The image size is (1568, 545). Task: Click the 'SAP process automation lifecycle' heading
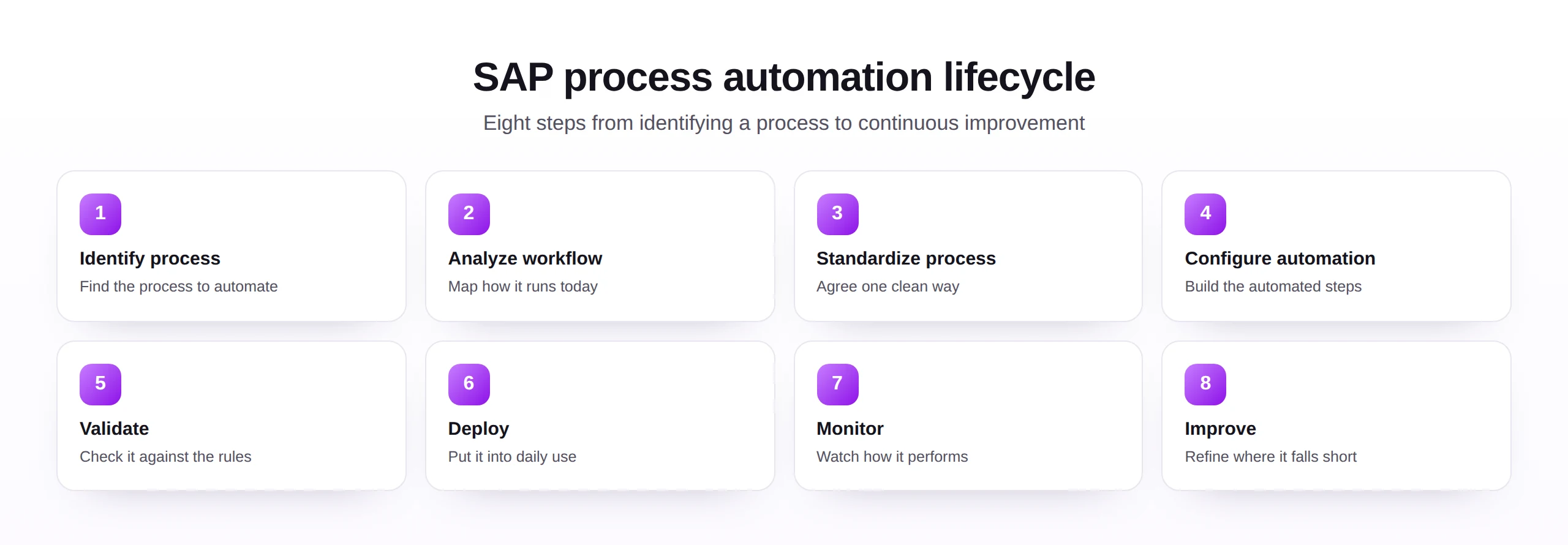tap(784, 77)
